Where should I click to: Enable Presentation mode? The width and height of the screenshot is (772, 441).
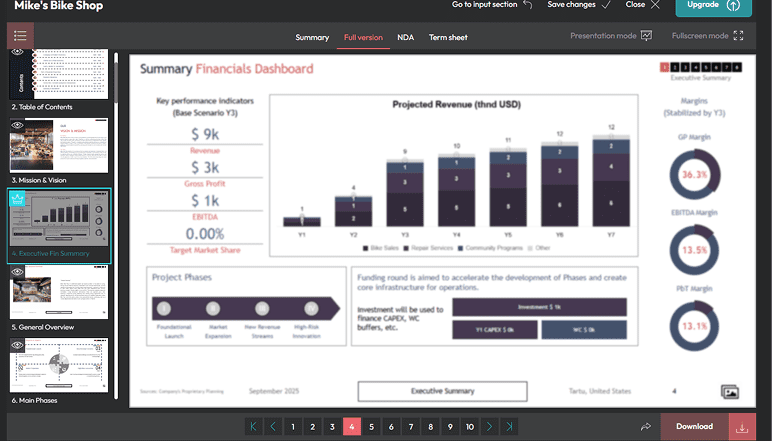610,36
